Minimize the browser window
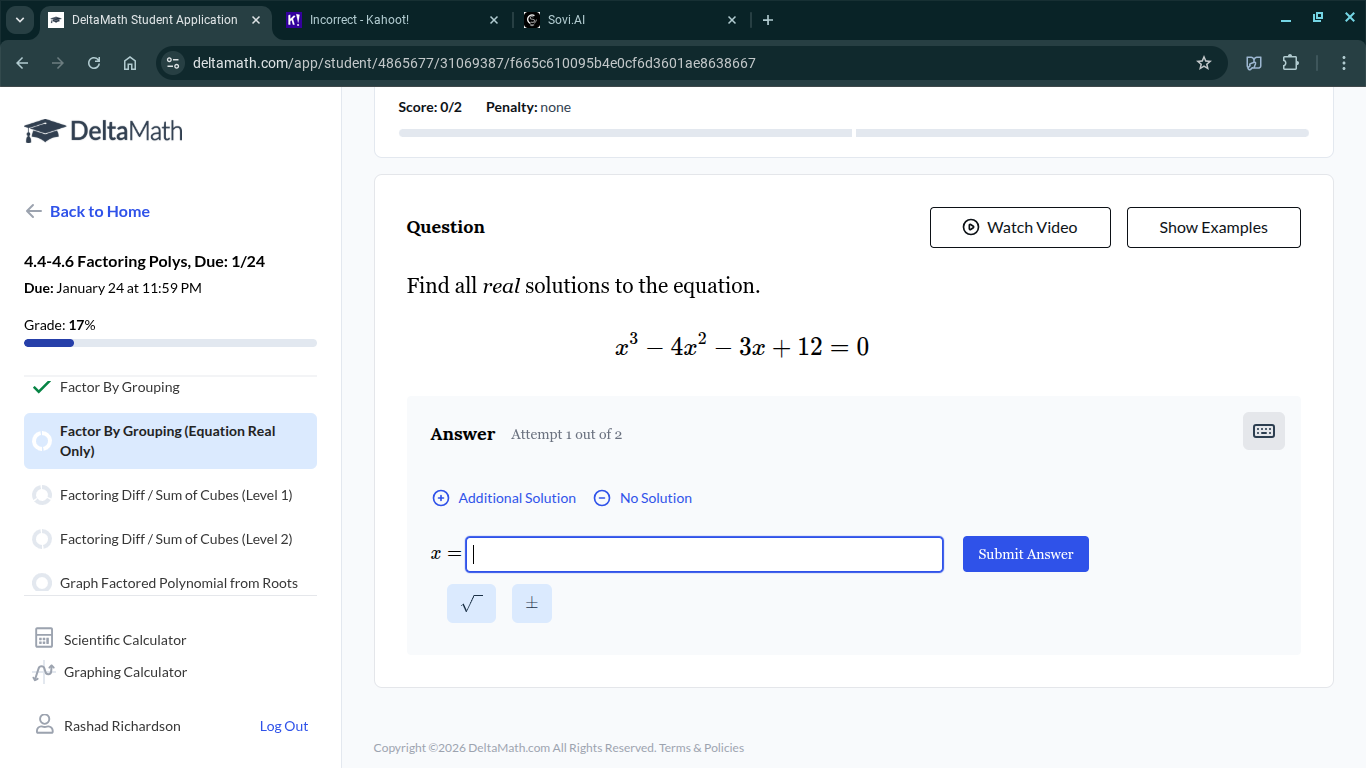The image size is (1366, 768). tap(1286, 20)
